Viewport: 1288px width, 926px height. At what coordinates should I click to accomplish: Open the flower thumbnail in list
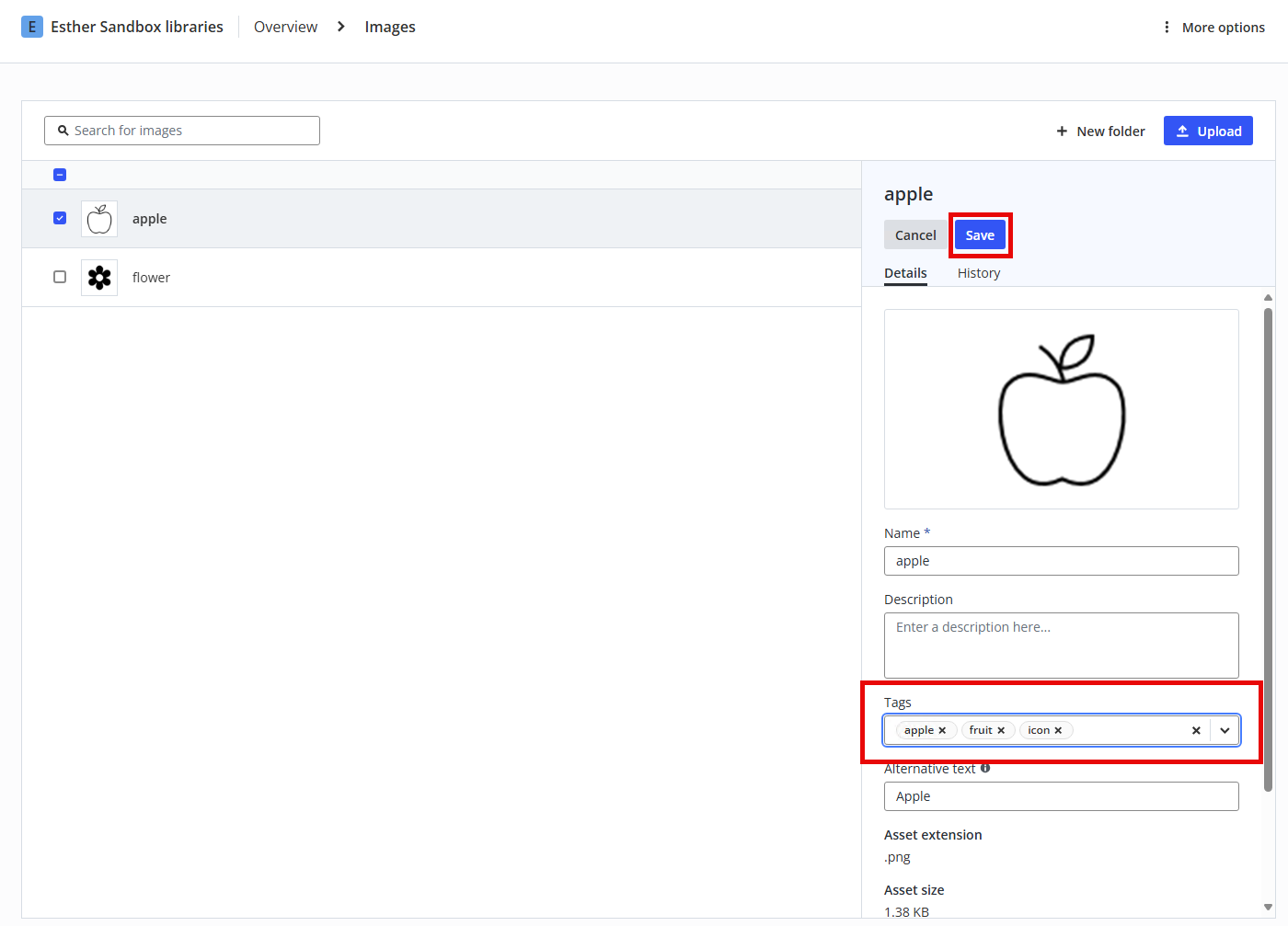(99, 278)
